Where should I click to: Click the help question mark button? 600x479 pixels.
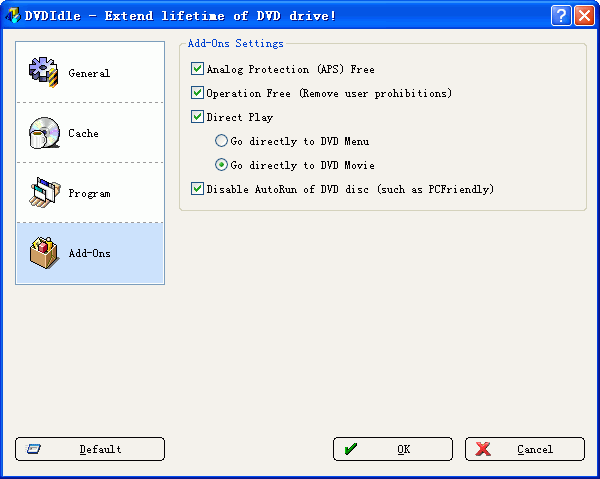pyautogui.click(x=561, y=16)
